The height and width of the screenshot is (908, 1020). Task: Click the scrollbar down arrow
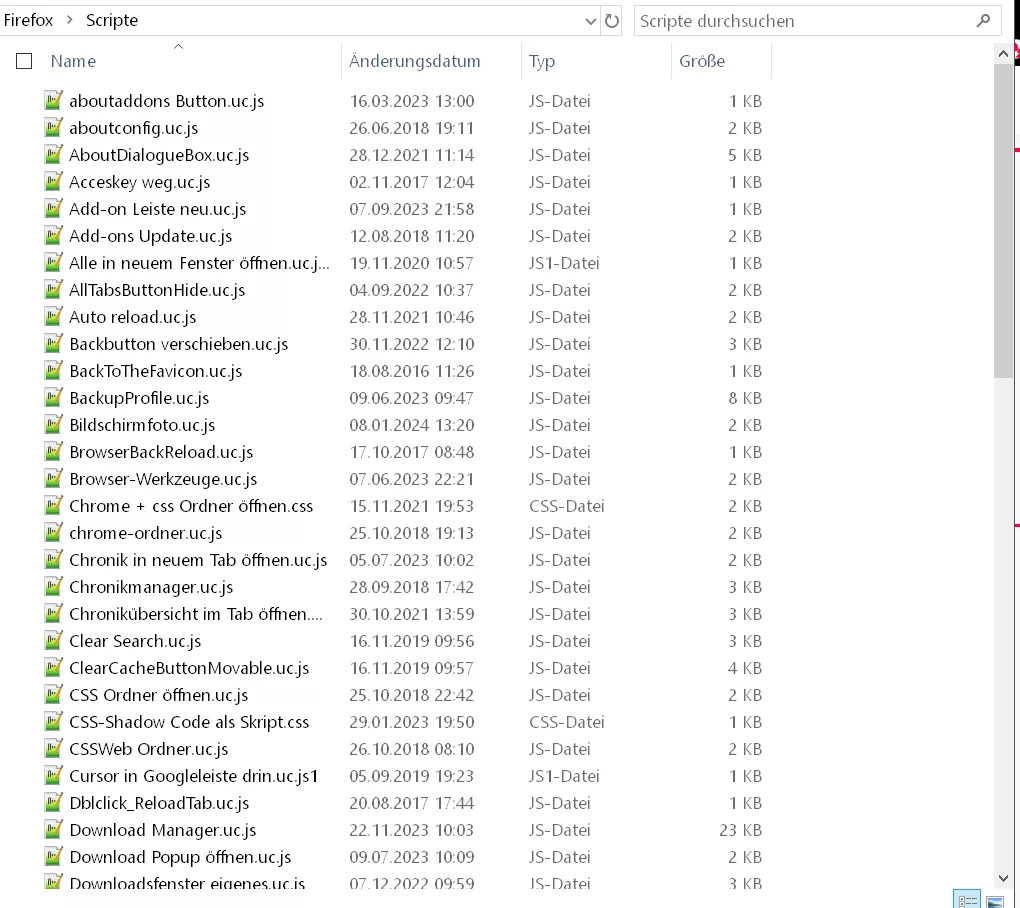click(1003, 878)
